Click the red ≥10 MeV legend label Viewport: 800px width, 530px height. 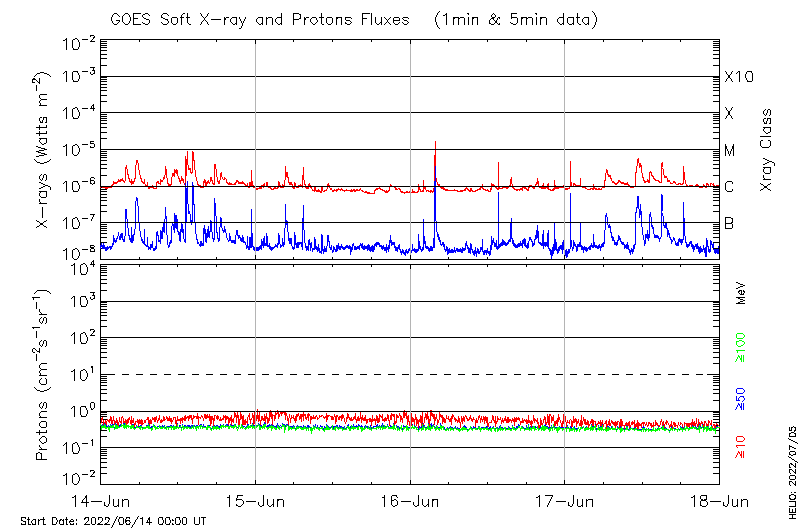point(741,446)
